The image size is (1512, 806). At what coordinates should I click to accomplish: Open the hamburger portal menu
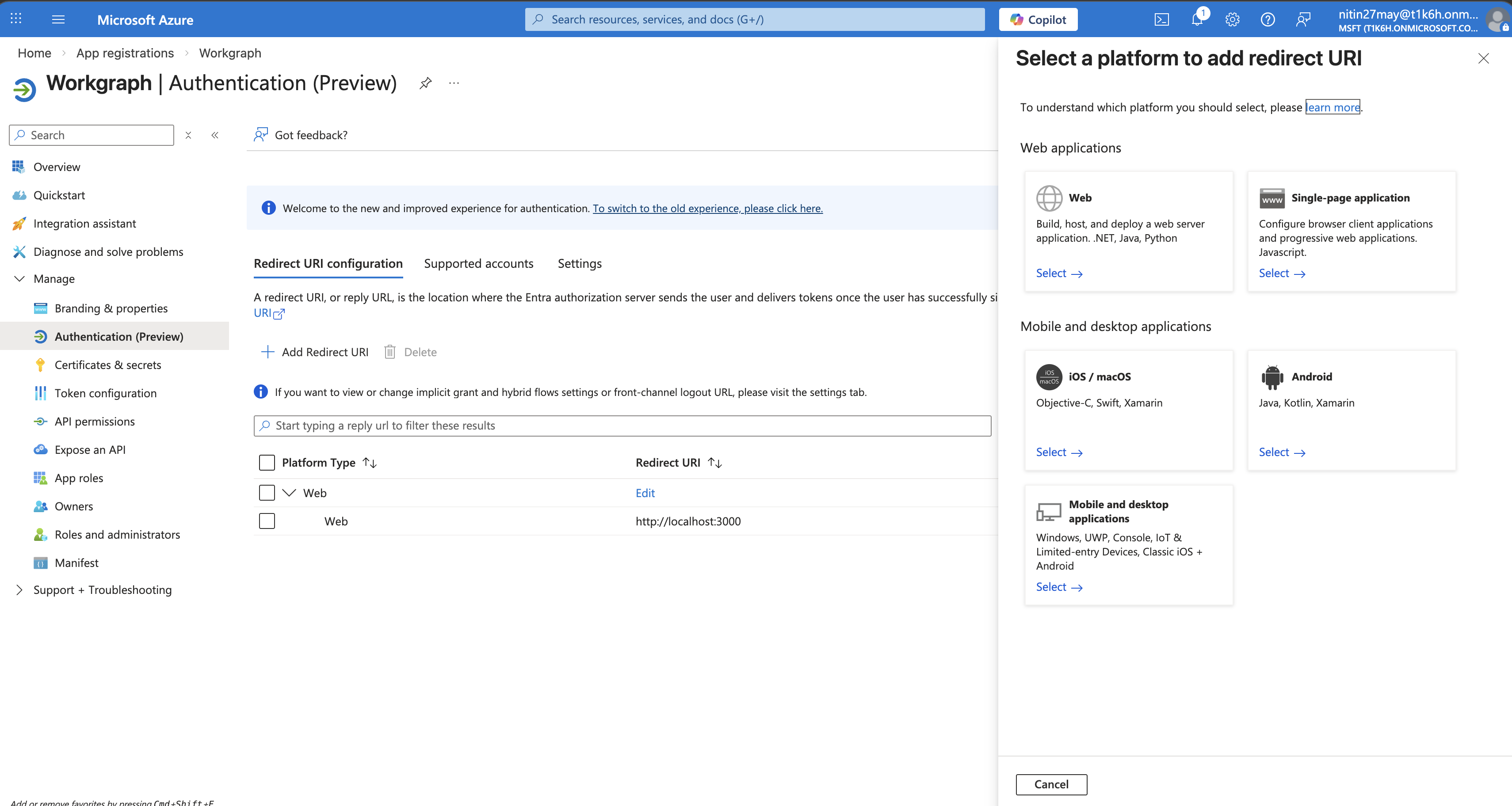click(58, 19)
